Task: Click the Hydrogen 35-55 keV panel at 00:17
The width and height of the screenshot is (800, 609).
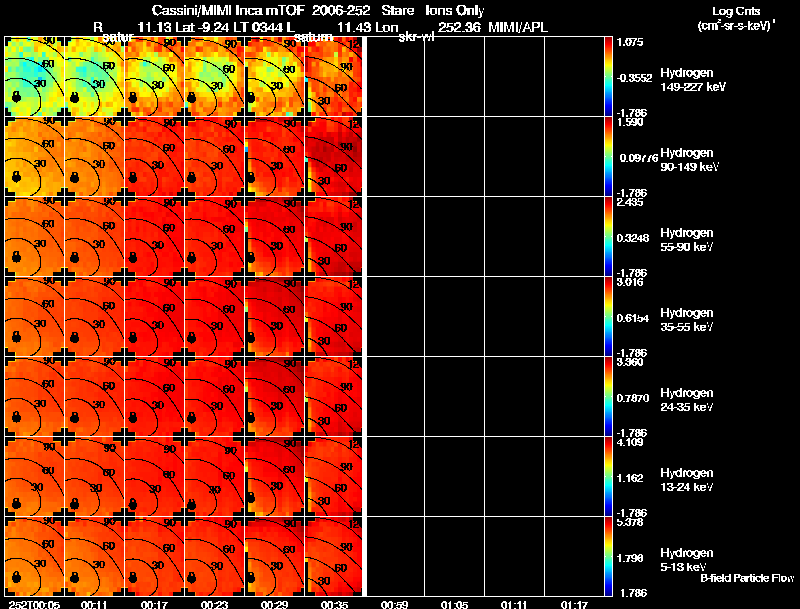Action: [154, 317]
